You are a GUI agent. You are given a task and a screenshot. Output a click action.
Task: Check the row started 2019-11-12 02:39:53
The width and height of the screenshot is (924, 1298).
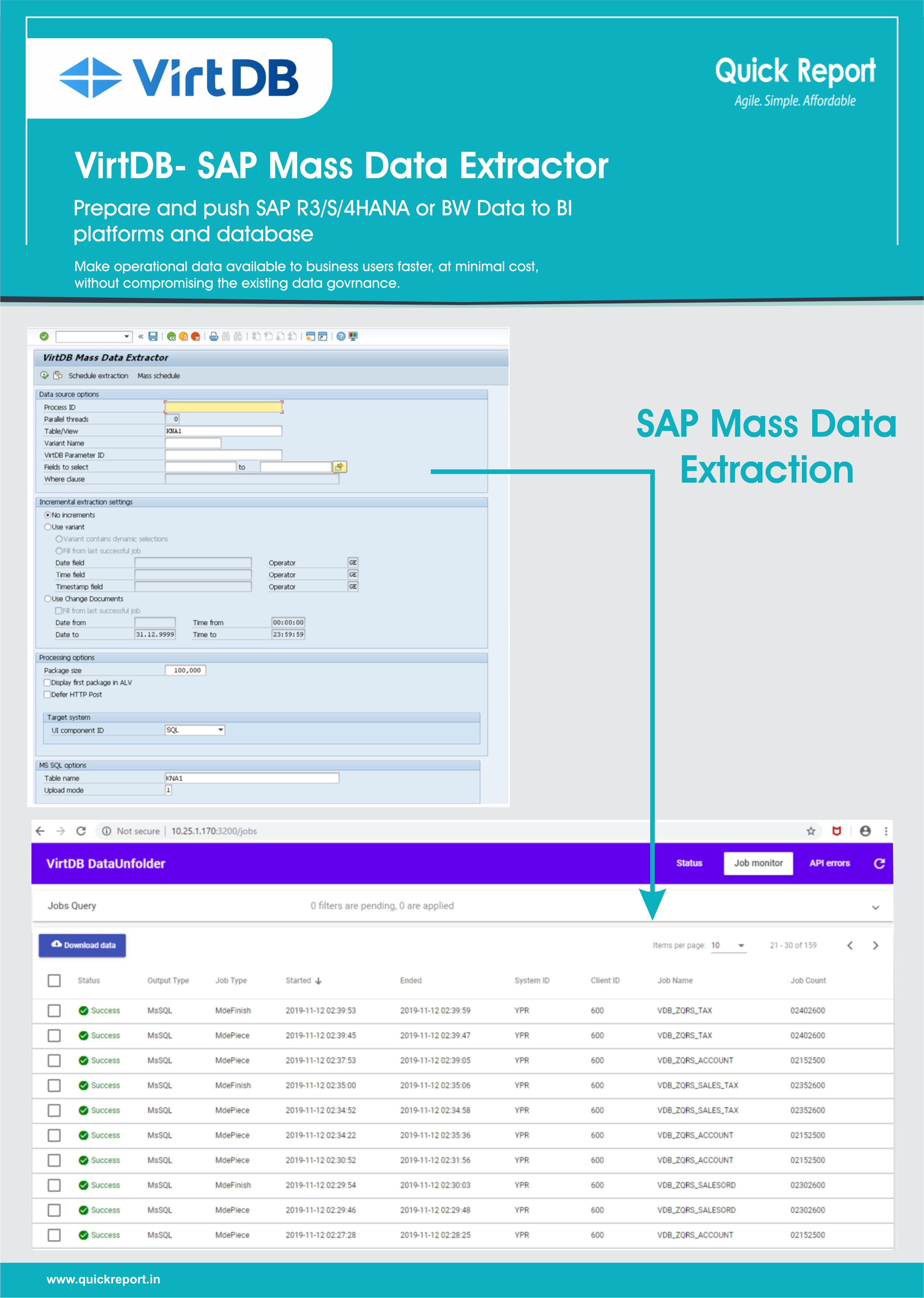(54, 1011)
